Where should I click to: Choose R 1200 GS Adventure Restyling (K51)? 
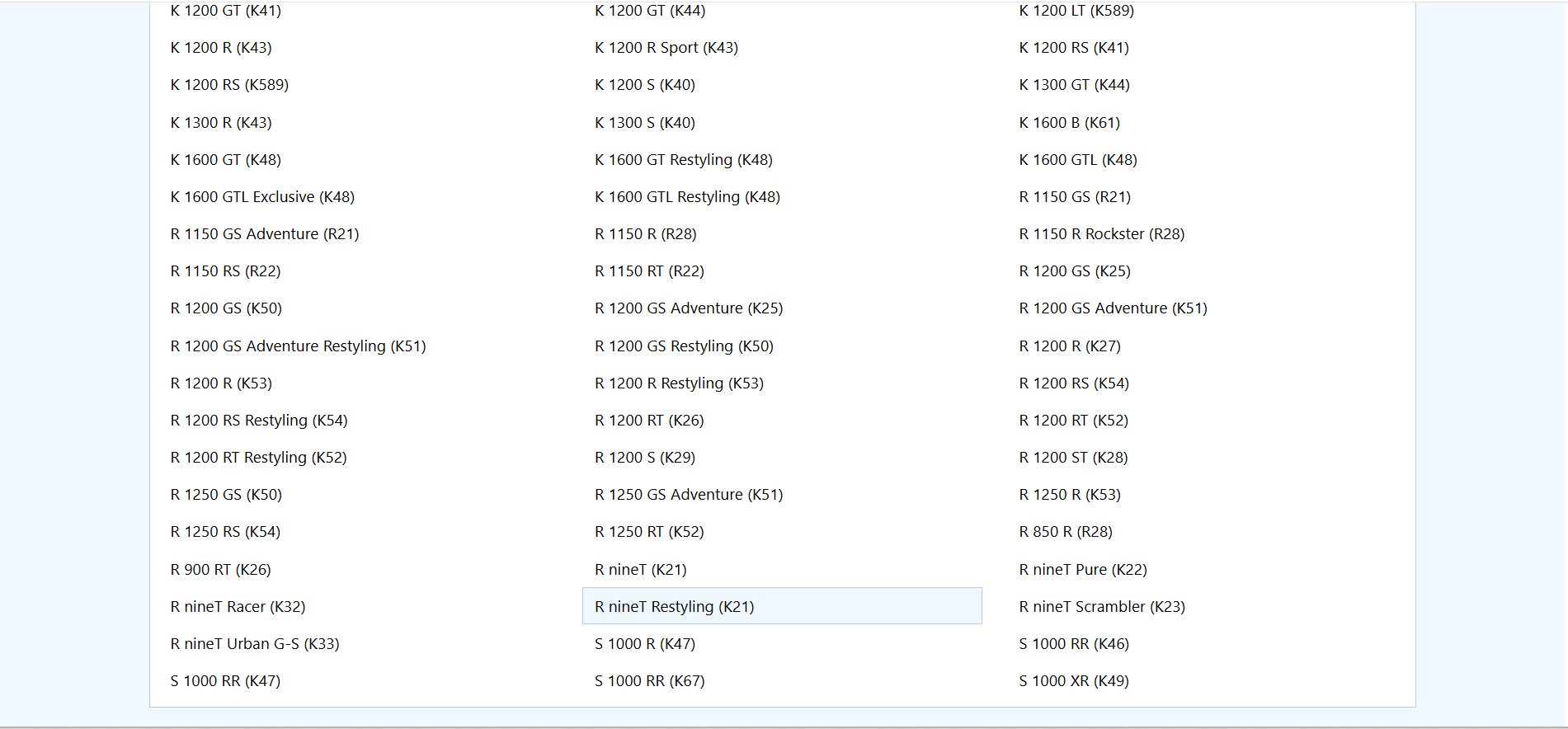point(298,346)
